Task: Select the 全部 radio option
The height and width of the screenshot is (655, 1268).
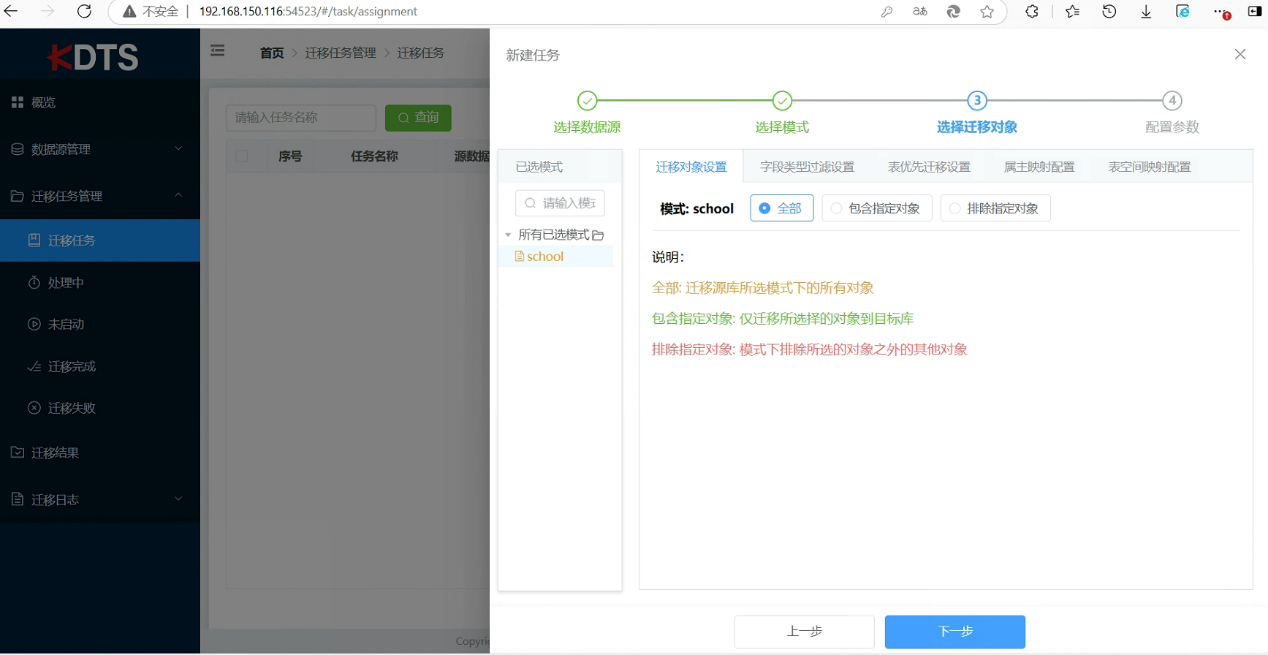Action: pos(781,208)
